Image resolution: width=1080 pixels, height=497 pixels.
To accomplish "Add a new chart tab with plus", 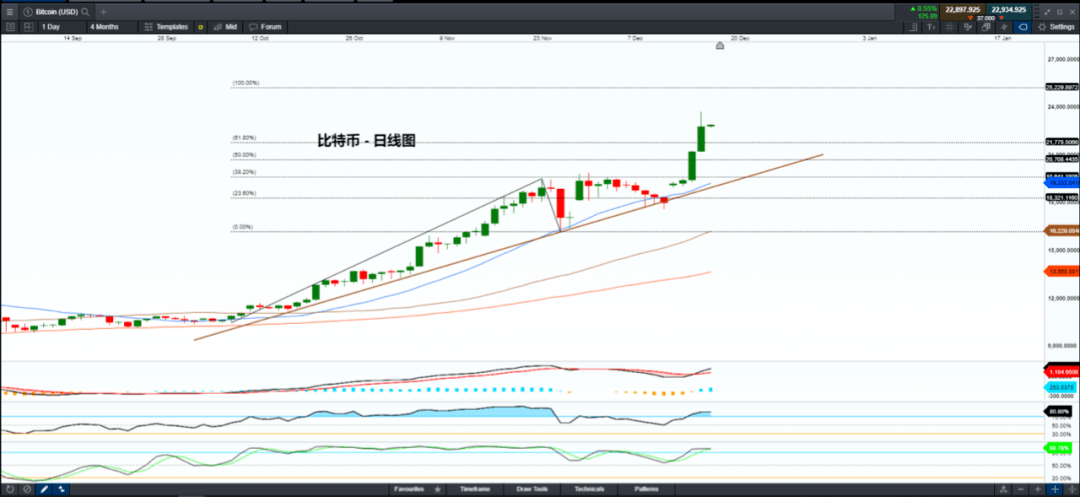I will click(103, 12).
